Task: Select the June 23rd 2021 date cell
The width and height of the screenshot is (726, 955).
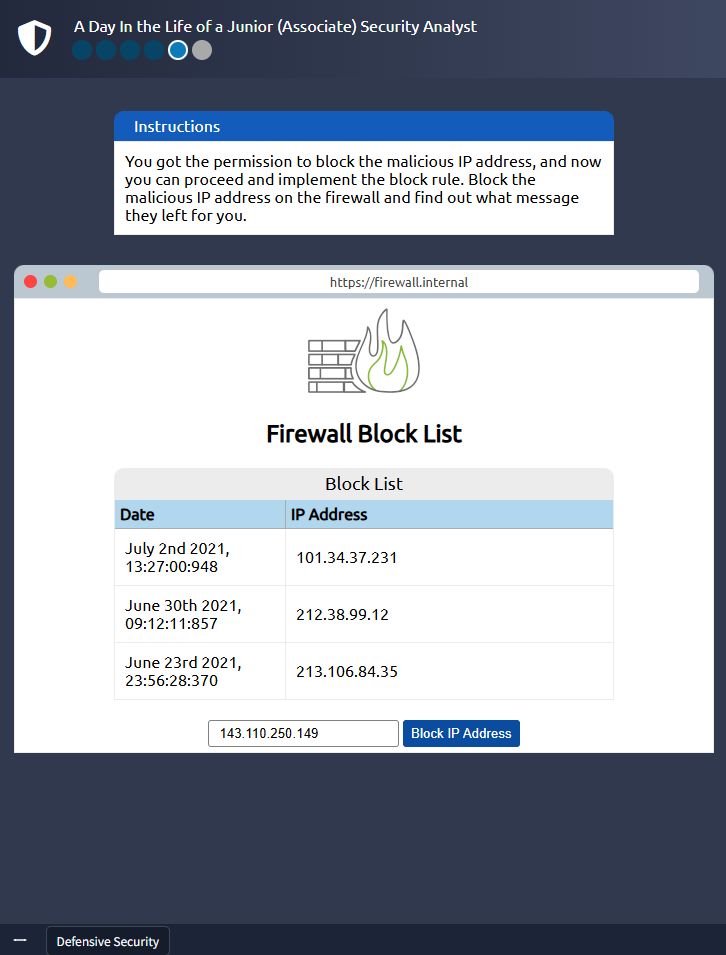Action: (200, 671)
